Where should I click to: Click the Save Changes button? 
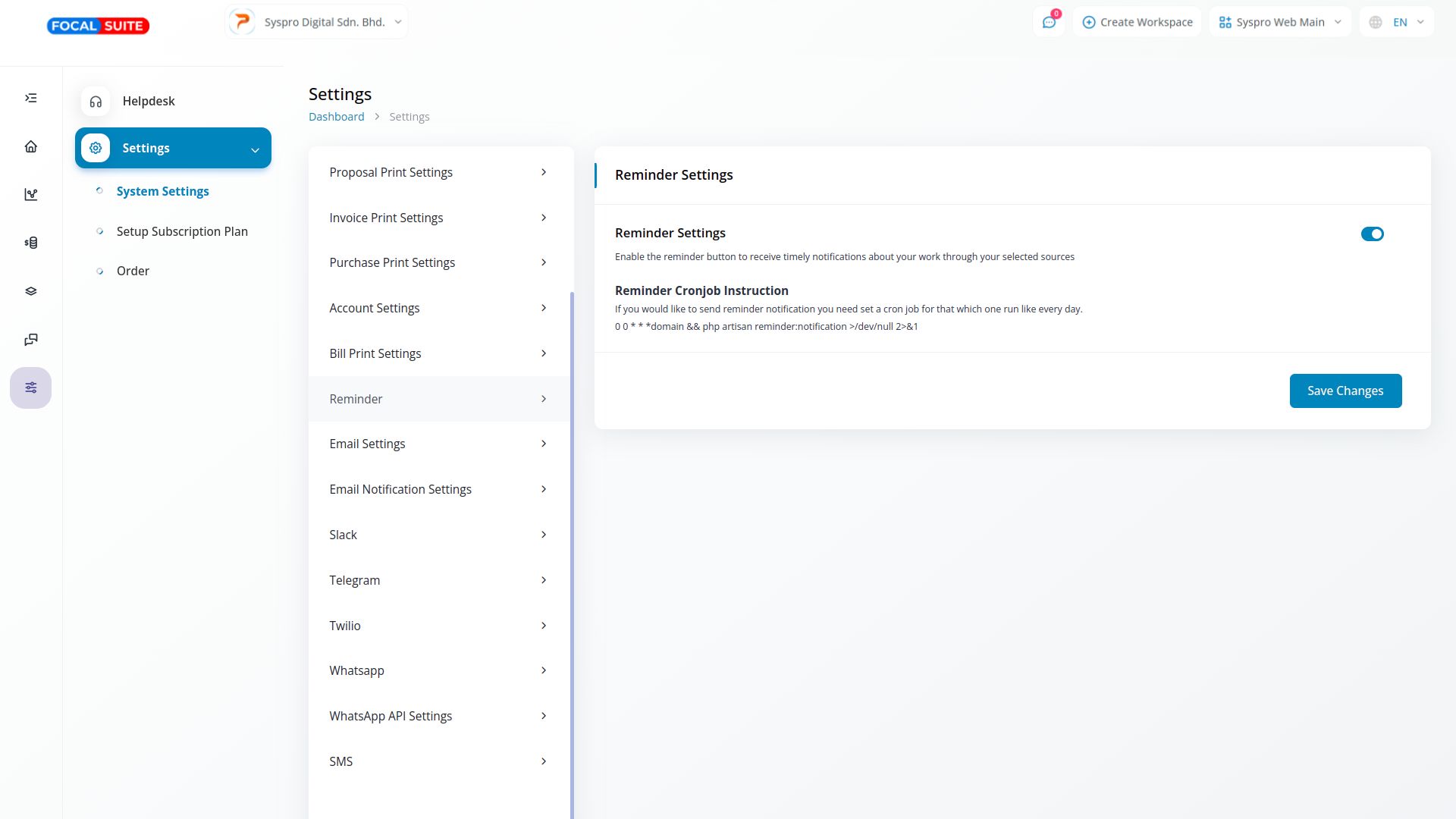click(x=1345, y=391)
